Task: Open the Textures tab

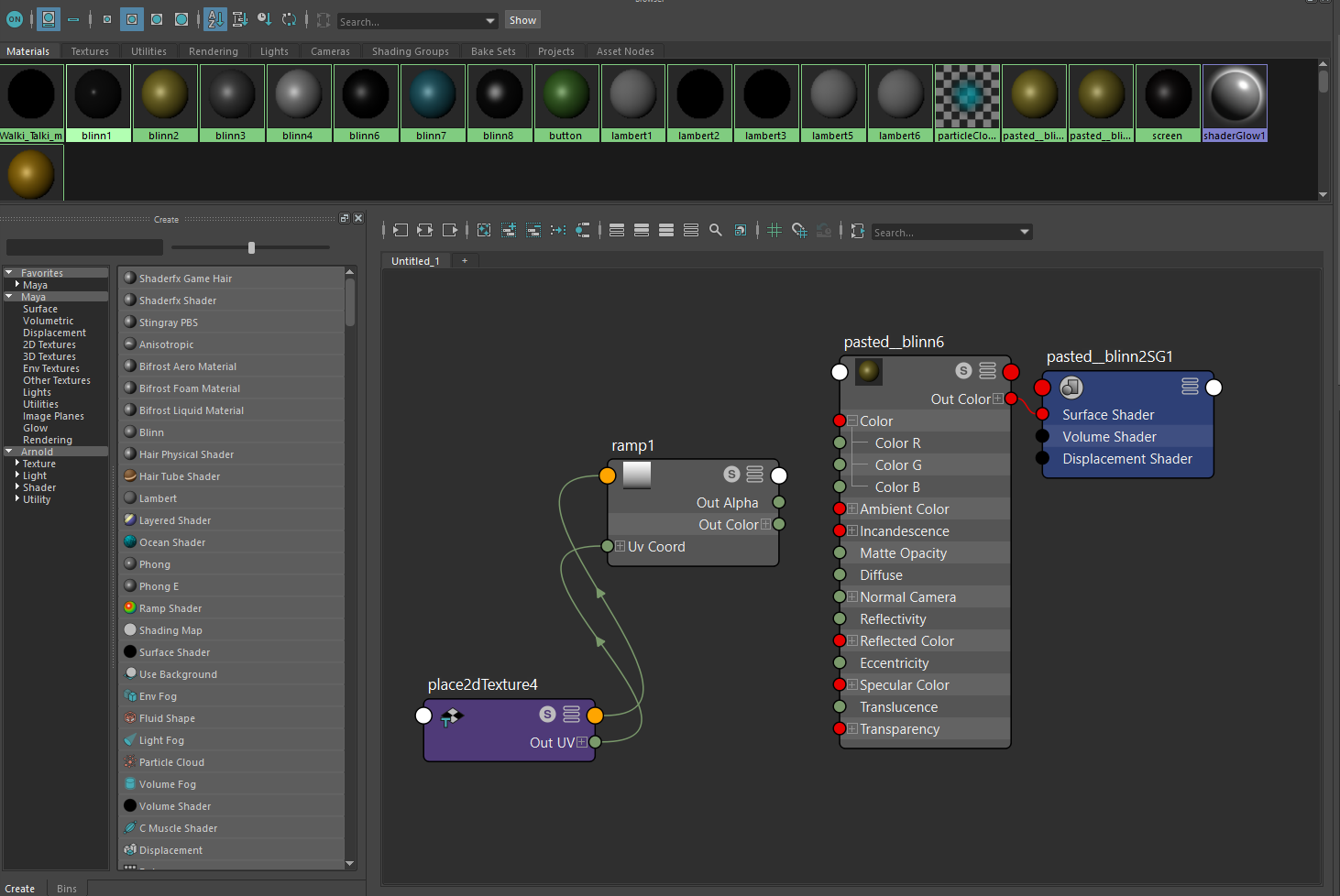Action: (x=90, y=51)
